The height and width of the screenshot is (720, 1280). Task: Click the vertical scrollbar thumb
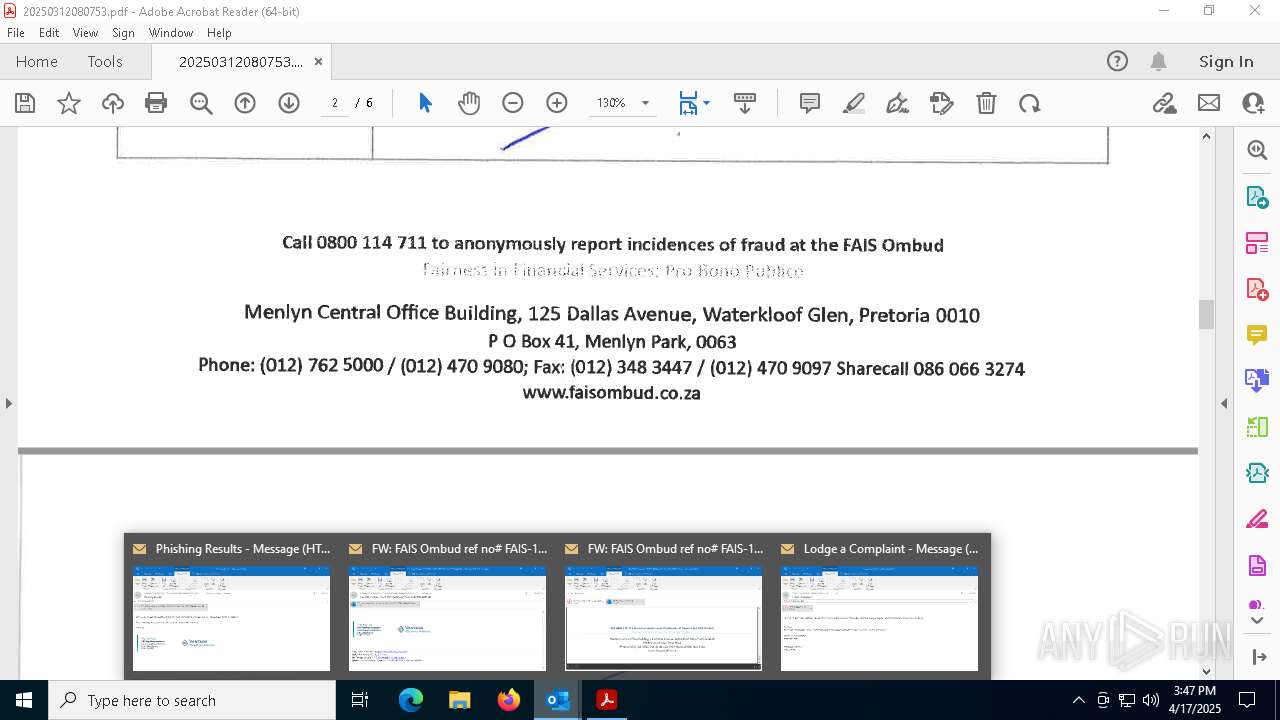[1206, 315]
